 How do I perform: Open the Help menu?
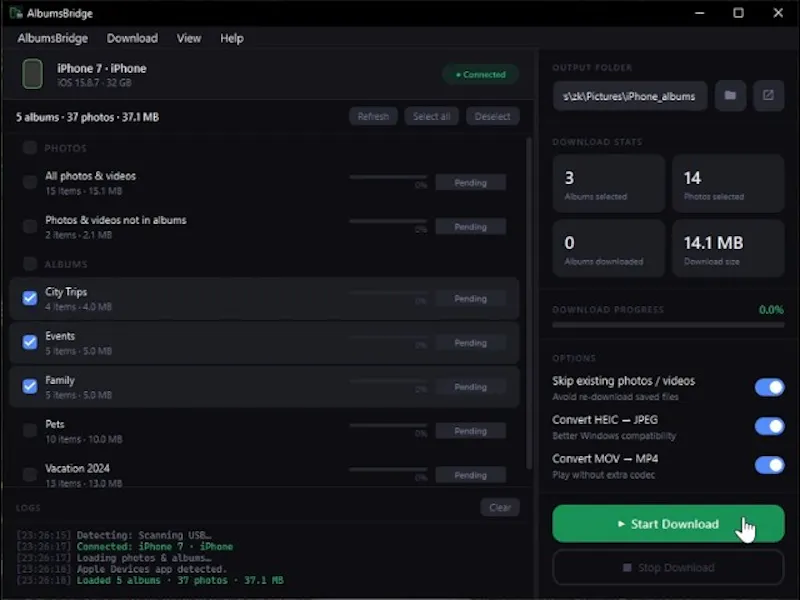[x=232, y=38]
